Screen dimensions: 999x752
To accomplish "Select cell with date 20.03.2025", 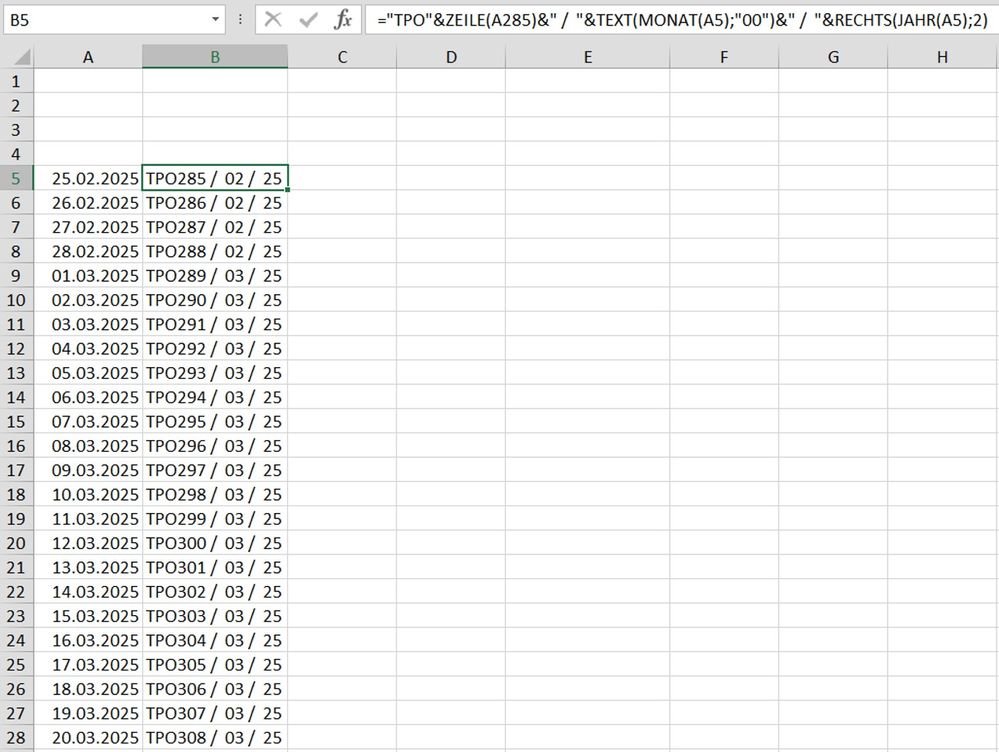I will (88, 737).
